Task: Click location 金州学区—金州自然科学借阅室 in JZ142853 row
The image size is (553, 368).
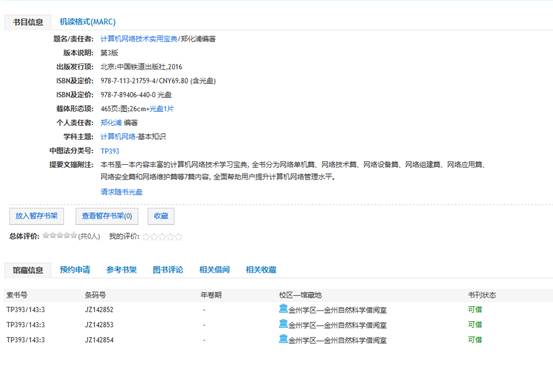Action: tap(338, 325)
